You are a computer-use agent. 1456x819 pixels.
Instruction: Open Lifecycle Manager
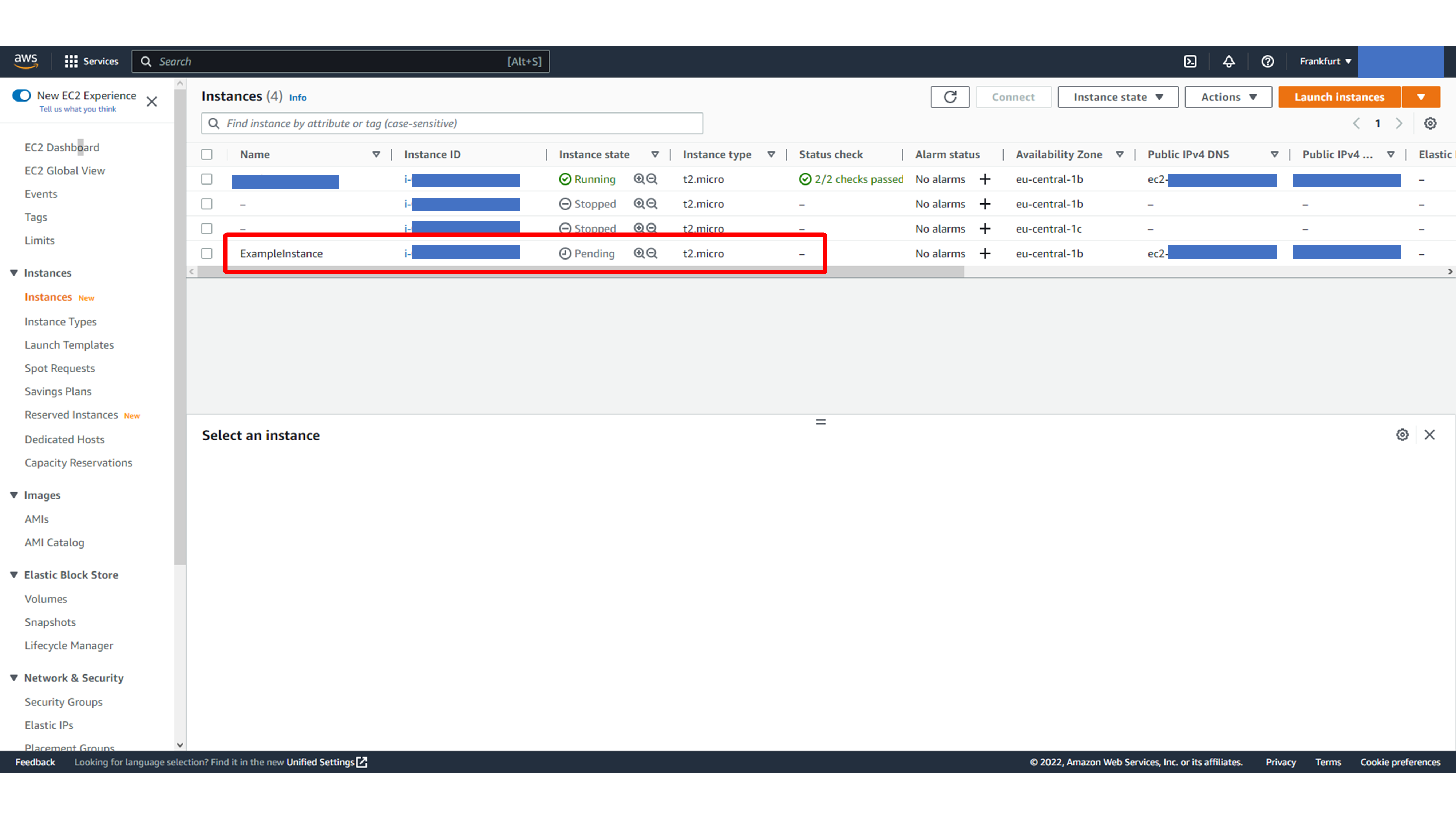pyautogui.click(x=68, y=645)
